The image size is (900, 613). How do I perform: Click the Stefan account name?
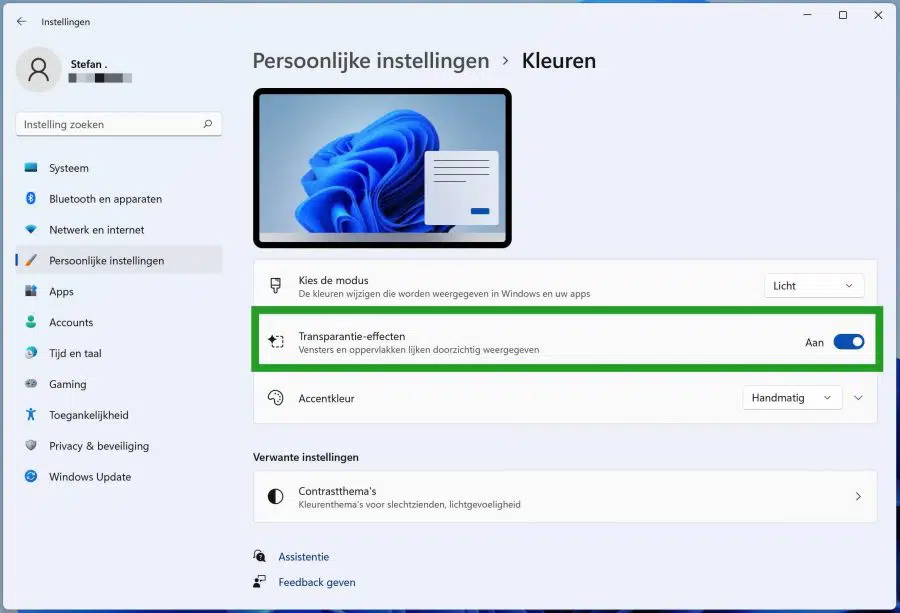tap(88, 64)
